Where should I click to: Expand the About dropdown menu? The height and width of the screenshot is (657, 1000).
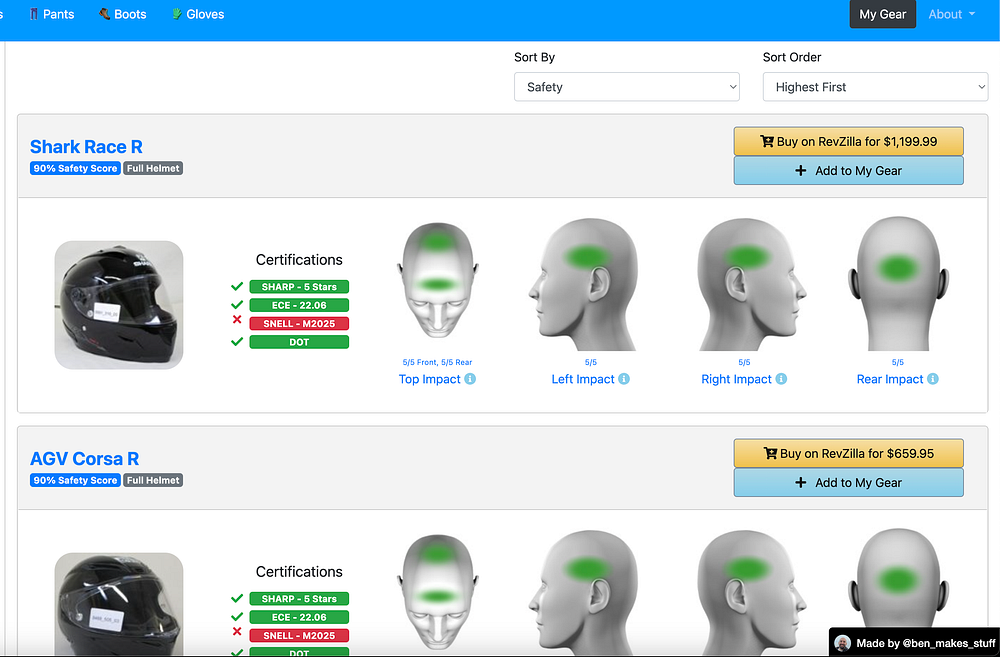coord(952,14)
